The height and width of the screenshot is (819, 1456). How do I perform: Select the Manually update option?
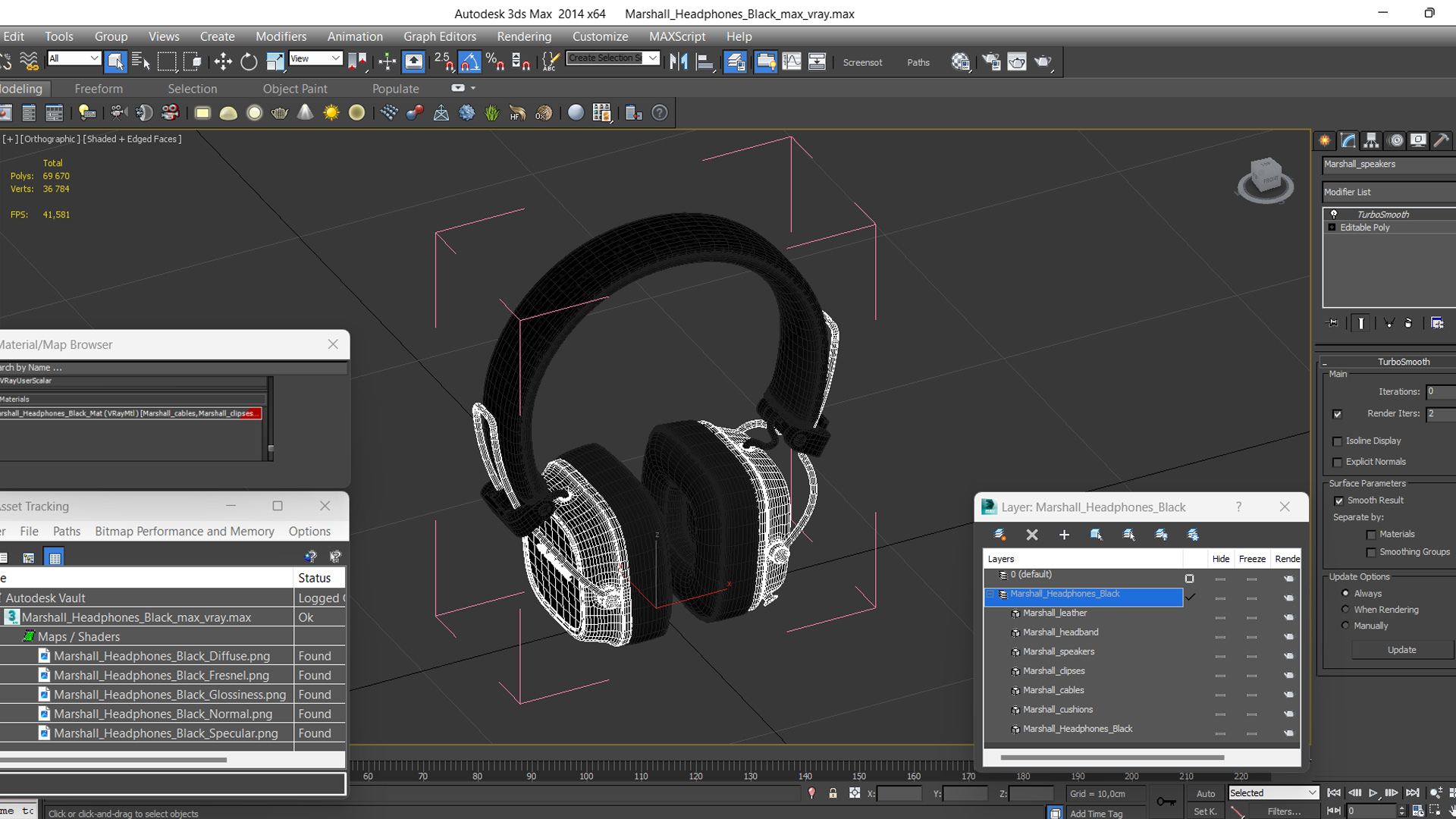coord(1346,626)
